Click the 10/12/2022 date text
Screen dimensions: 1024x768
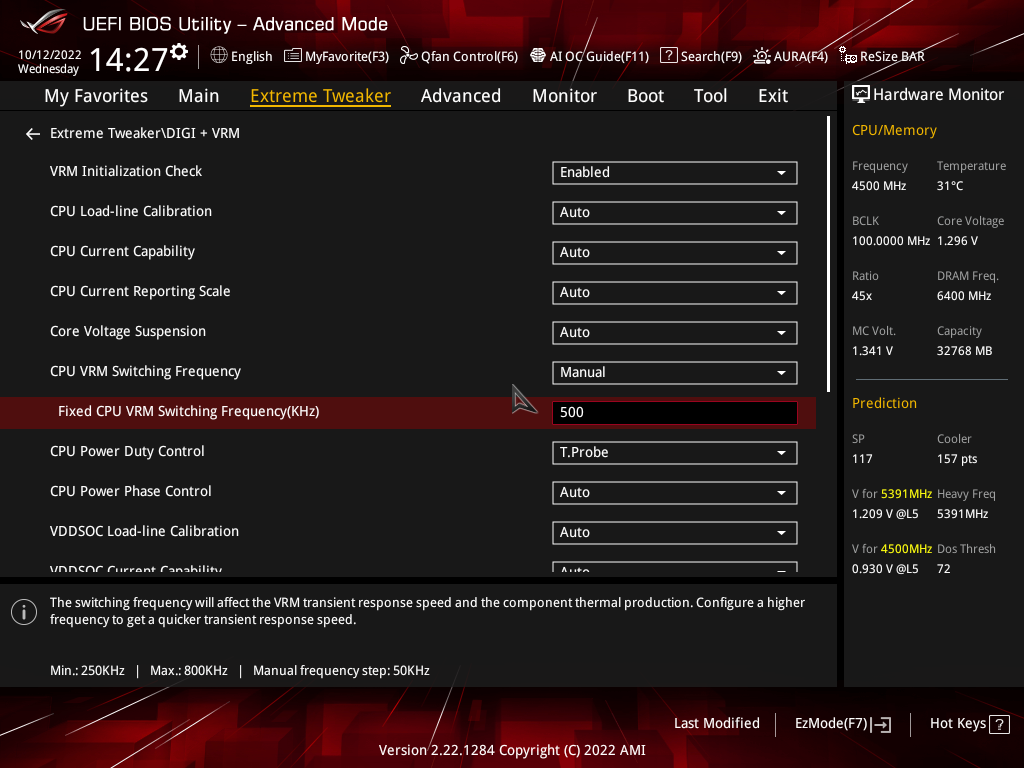point(50,55)
